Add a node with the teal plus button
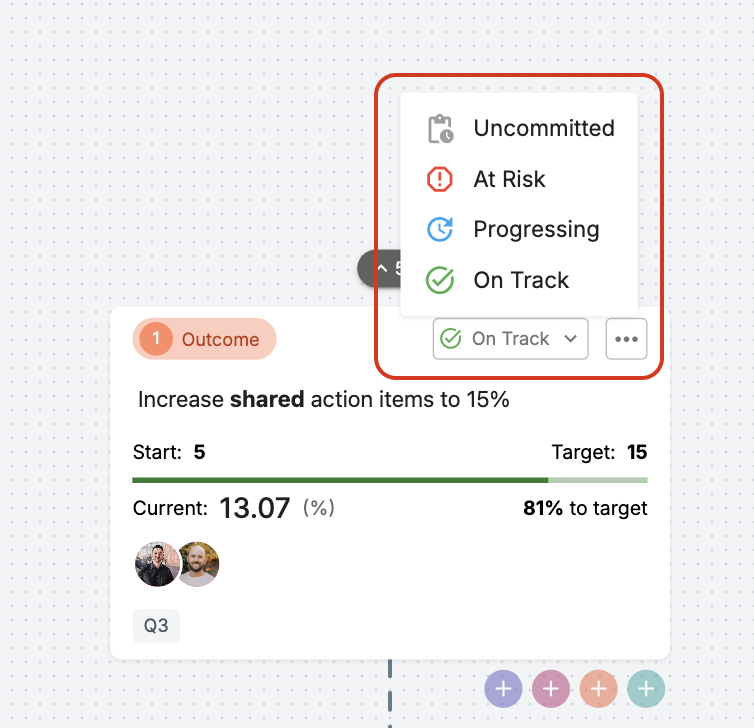Viewport: 754px width, 728px height. pyautogui.click(x=646, y=689)
